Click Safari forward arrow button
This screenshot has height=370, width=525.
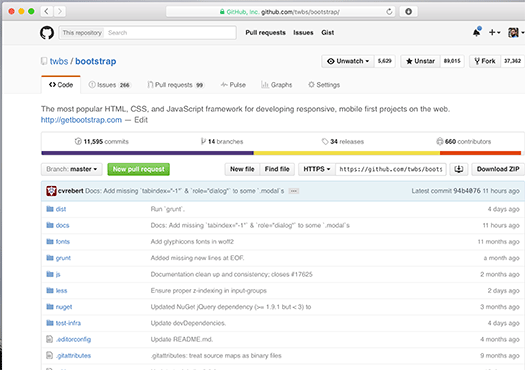[60, 12]
